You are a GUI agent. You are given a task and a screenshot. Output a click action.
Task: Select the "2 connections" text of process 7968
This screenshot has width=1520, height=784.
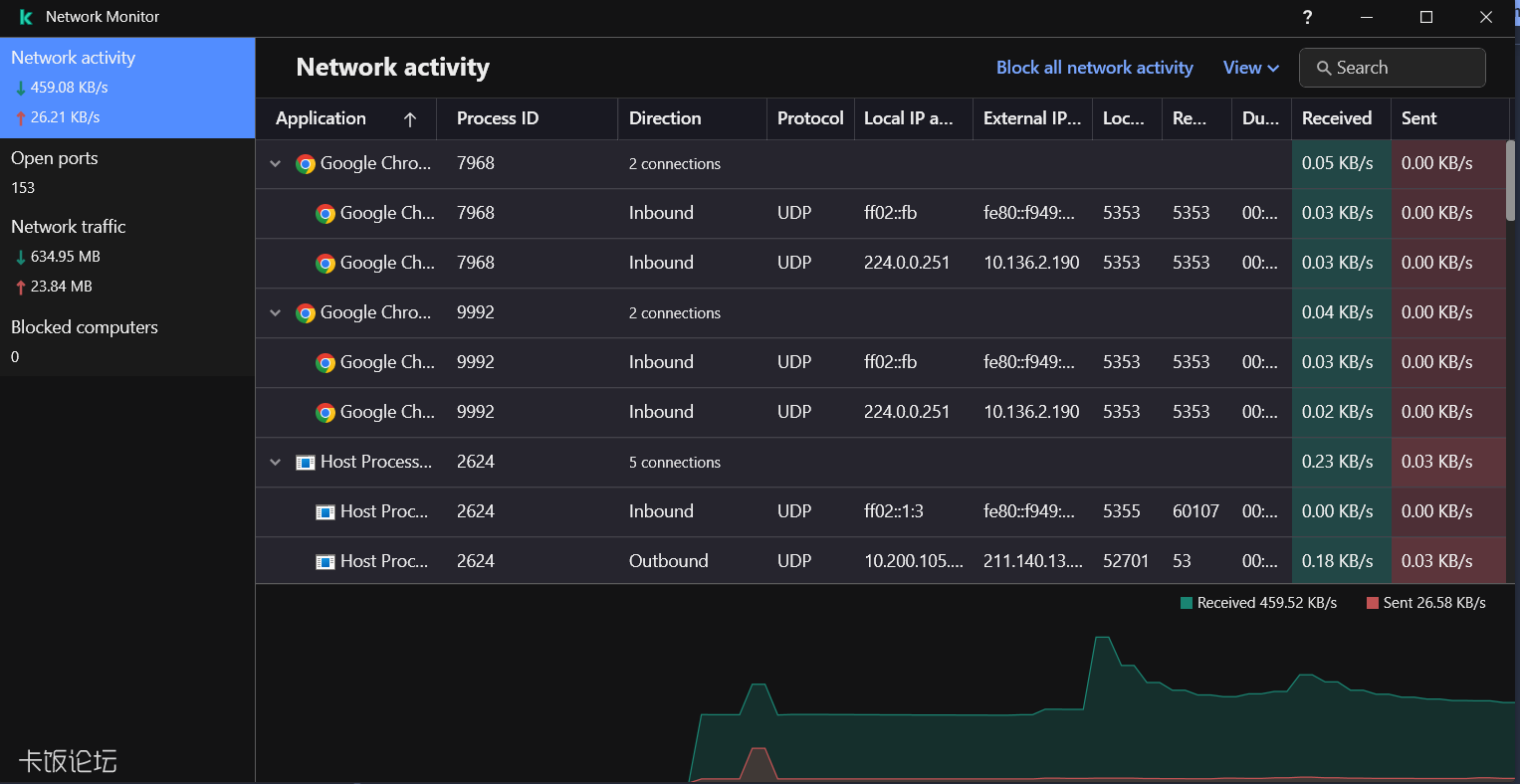(675, 164)
